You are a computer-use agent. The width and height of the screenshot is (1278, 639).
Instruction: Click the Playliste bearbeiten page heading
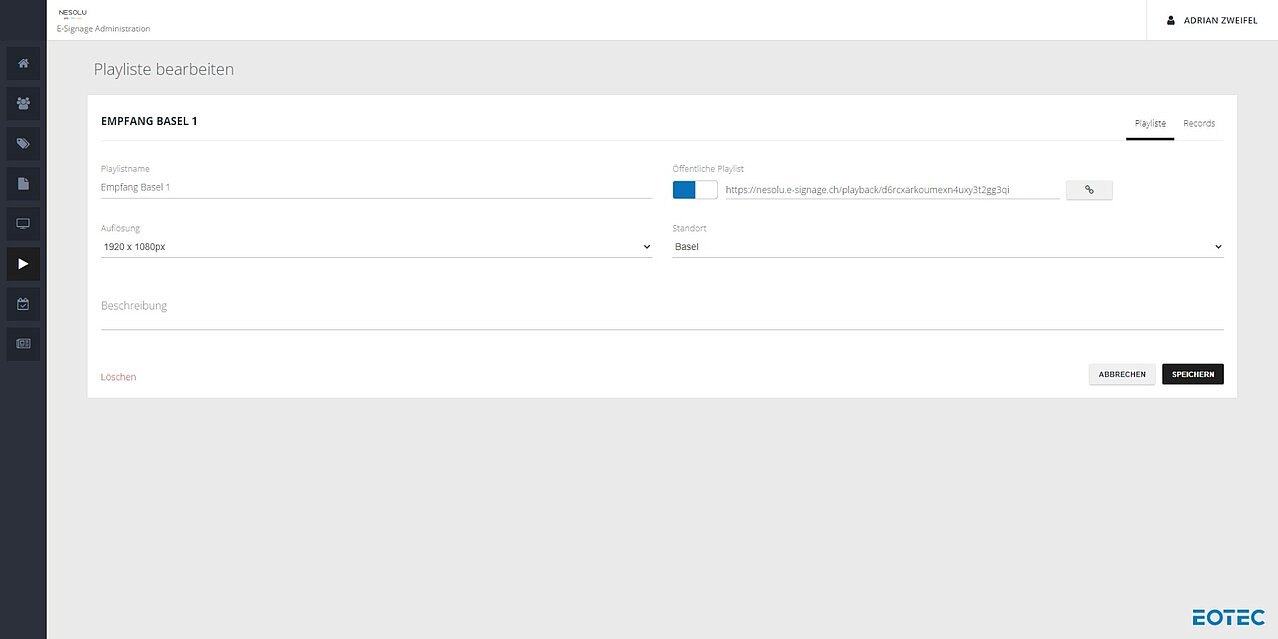[164, 70]
